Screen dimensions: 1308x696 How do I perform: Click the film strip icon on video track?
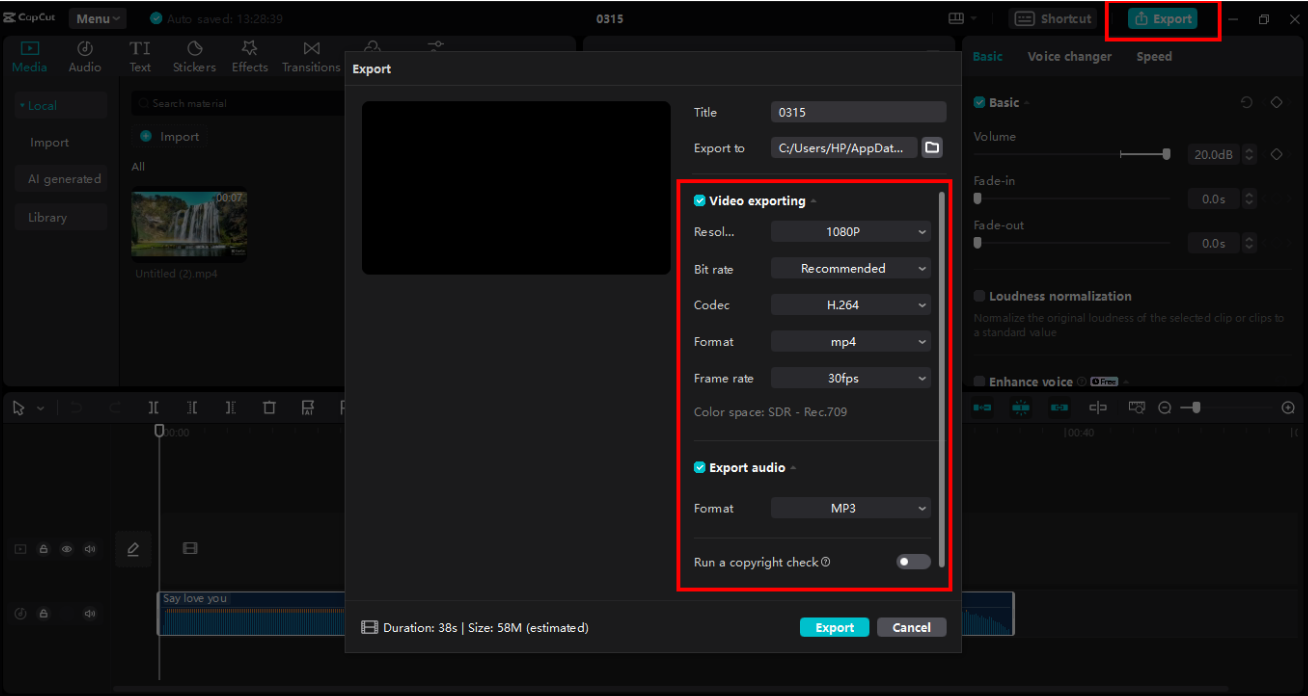click(190, 549)
